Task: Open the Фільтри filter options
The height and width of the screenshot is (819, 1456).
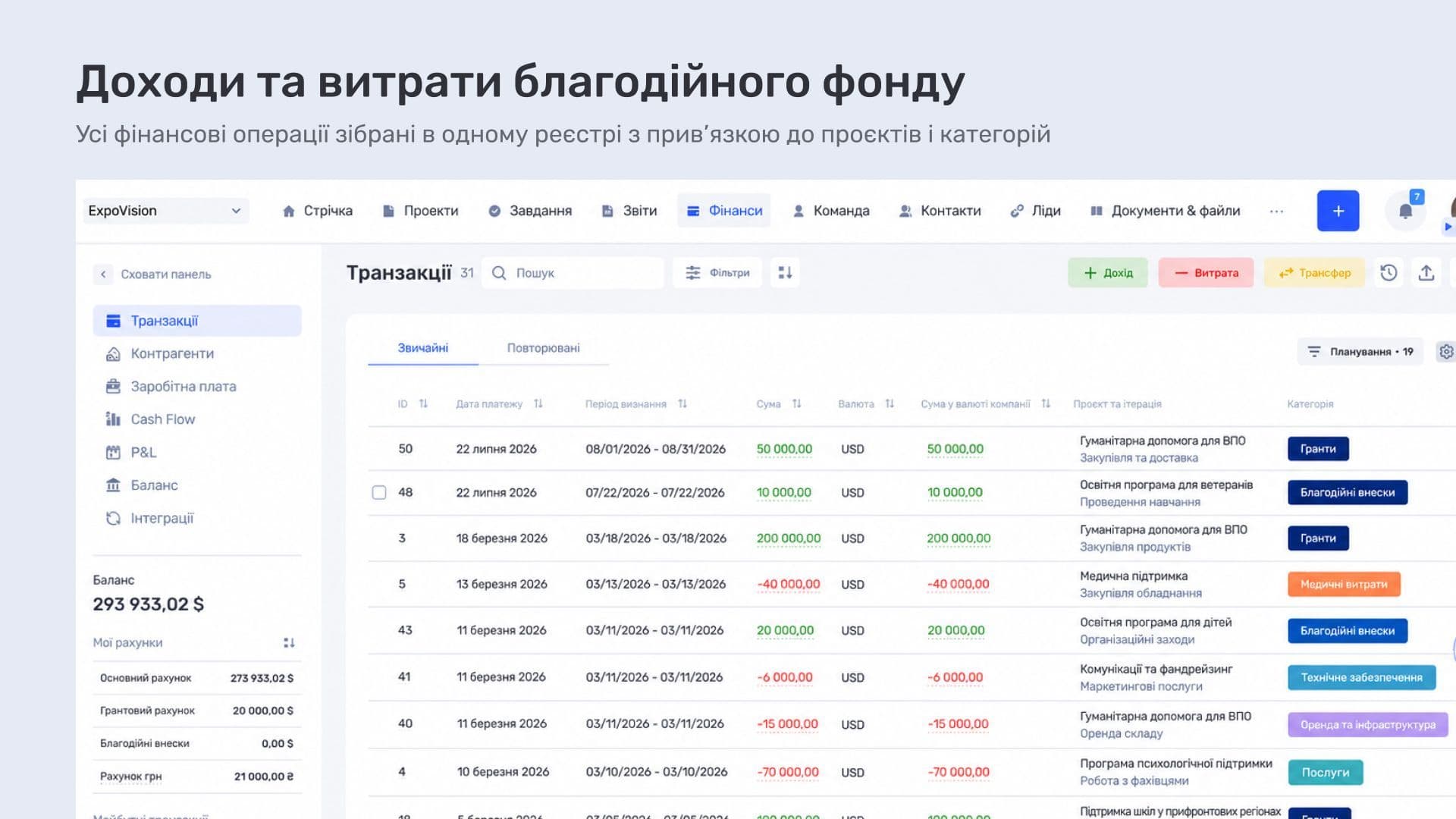Action: click(x=717, y=273)
